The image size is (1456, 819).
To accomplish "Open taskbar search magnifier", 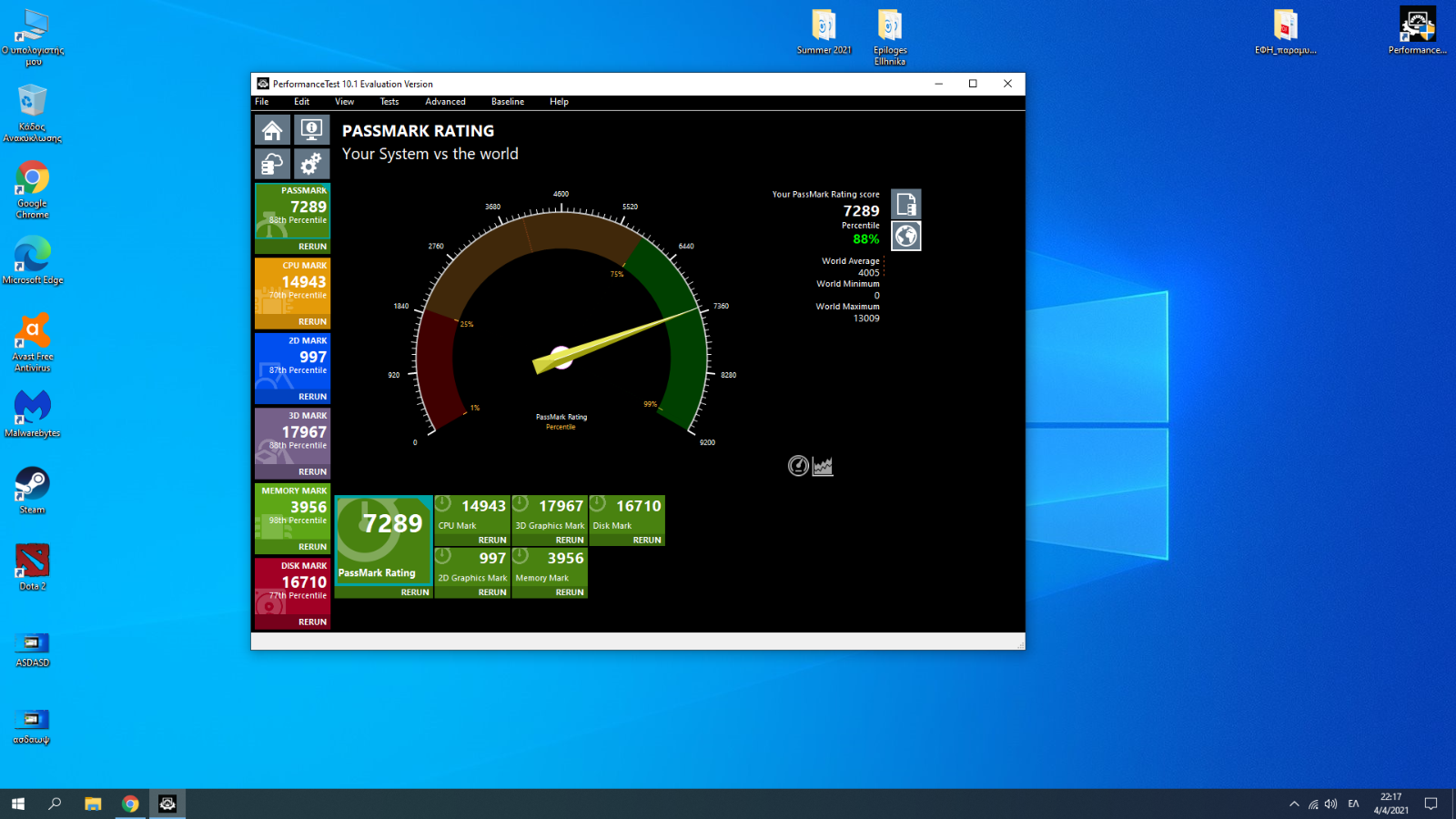I will 55,804.
